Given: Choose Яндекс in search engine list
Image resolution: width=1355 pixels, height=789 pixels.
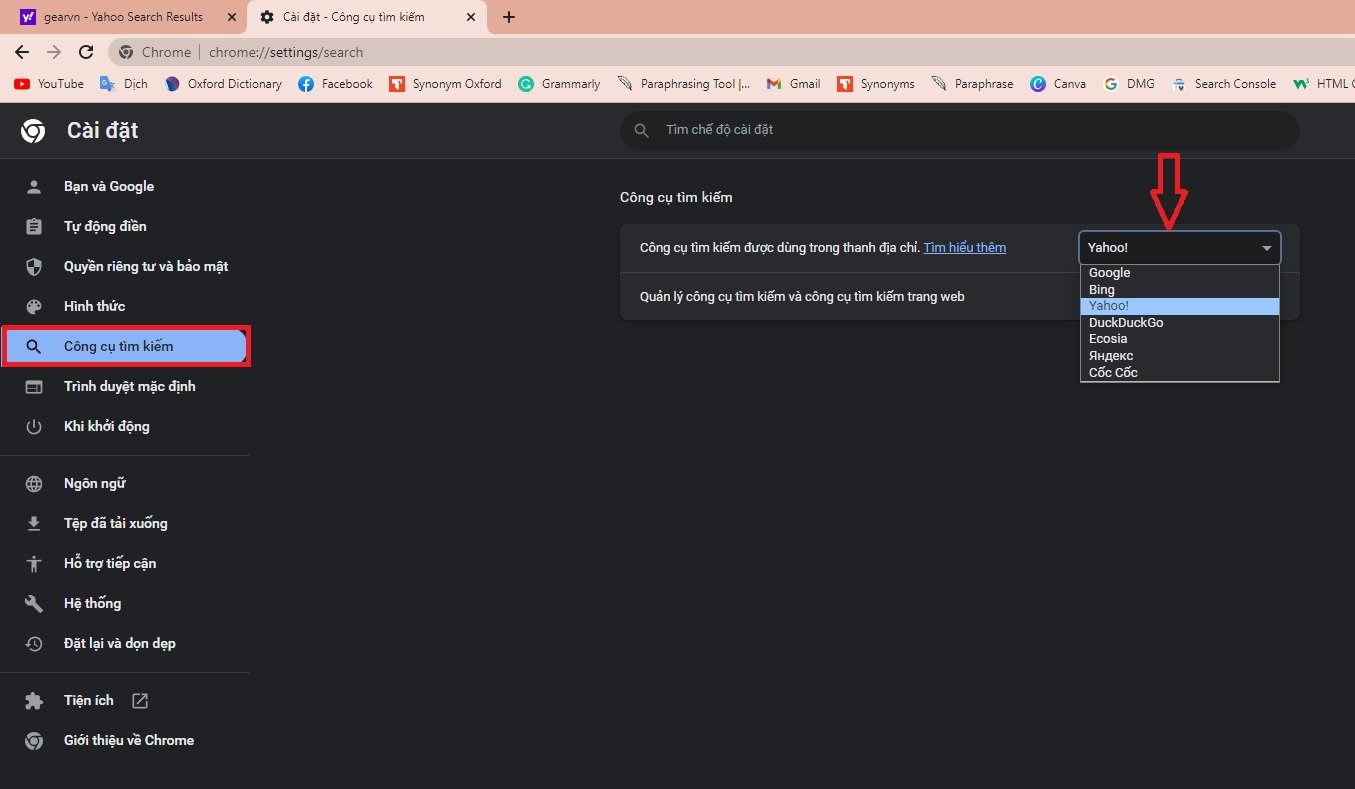Looking at the screenshot, I should click(1180, 356).
